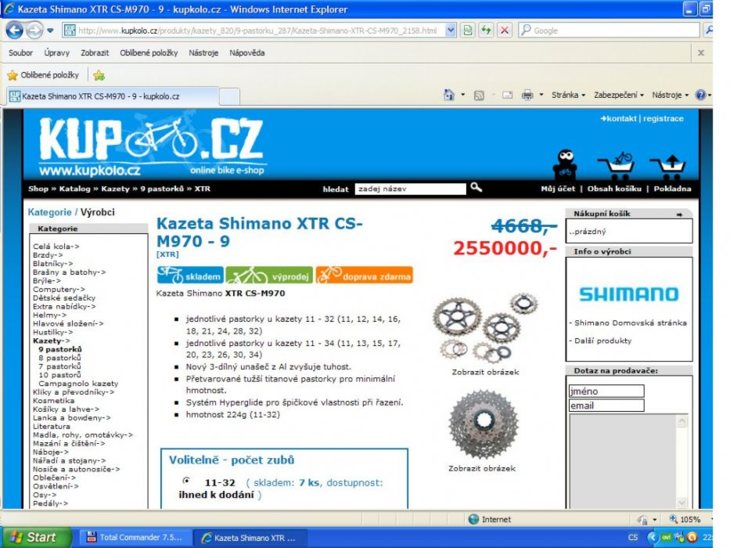Screen dimensions: 730x548
Task: Click the Refresh page icon
Action: pos(486,30)
